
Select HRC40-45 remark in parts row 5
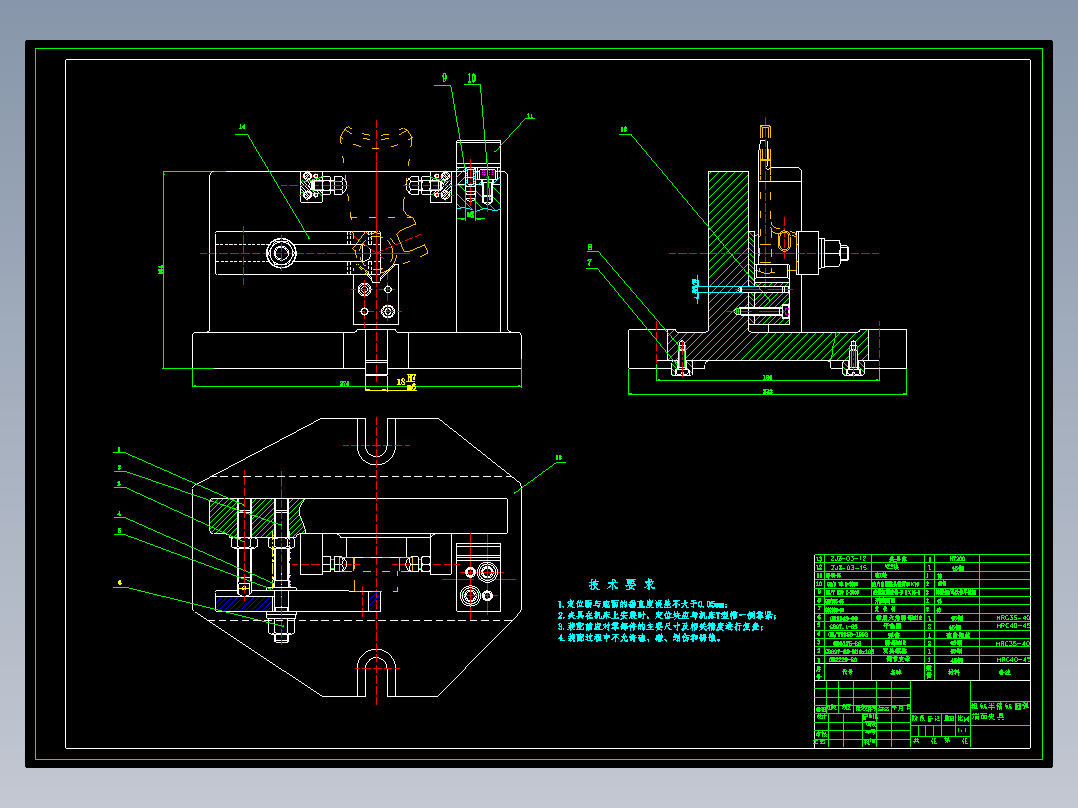[x=1013, y=626]
